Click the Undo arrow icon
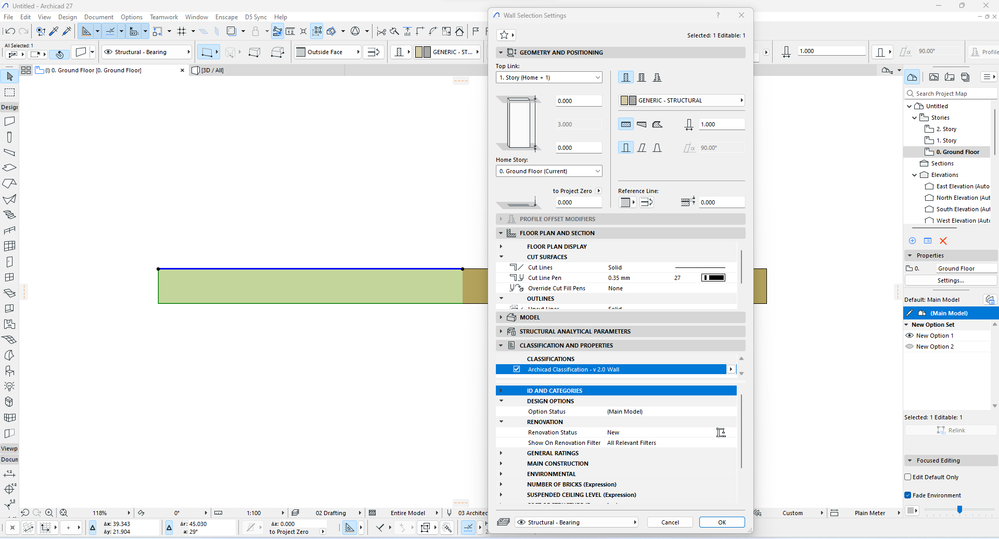This screenshot has width=999, height=539. (x=10, y=31)
